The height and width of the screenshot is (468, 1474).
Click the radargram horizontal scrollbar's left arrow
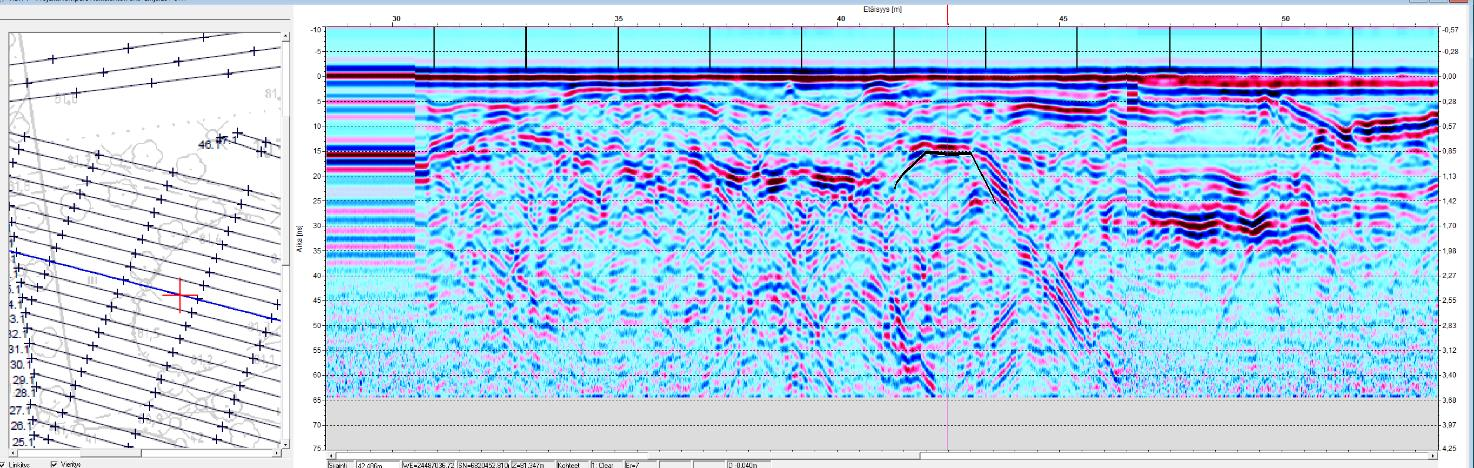coord(331,456)
